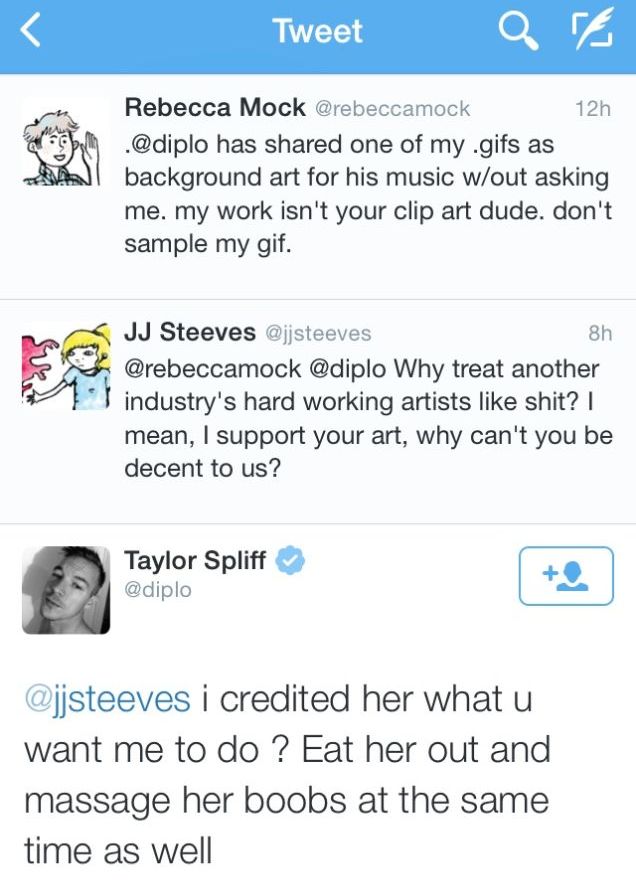Open JJ Steeves' reply tweet text

368,418
